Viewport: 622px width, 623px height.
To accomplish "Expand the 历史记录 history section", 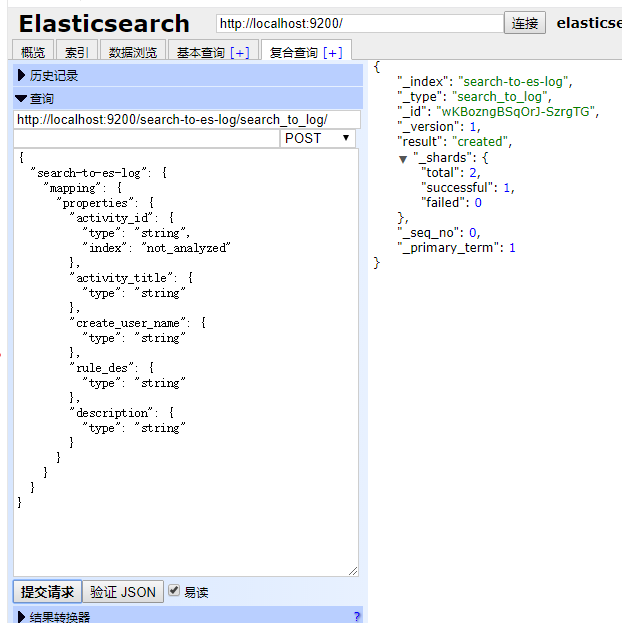I will click(188, 75).
